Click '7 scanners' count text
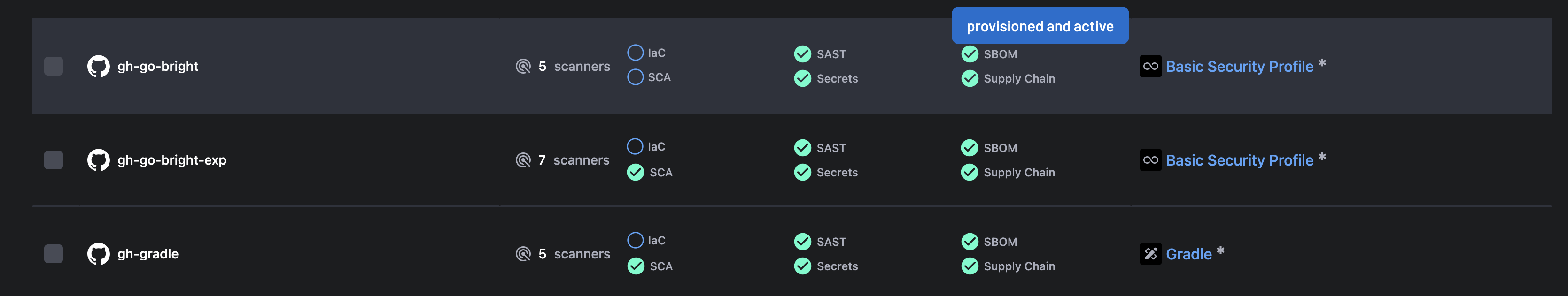The image size is (1568, 296). pos(574,160)
